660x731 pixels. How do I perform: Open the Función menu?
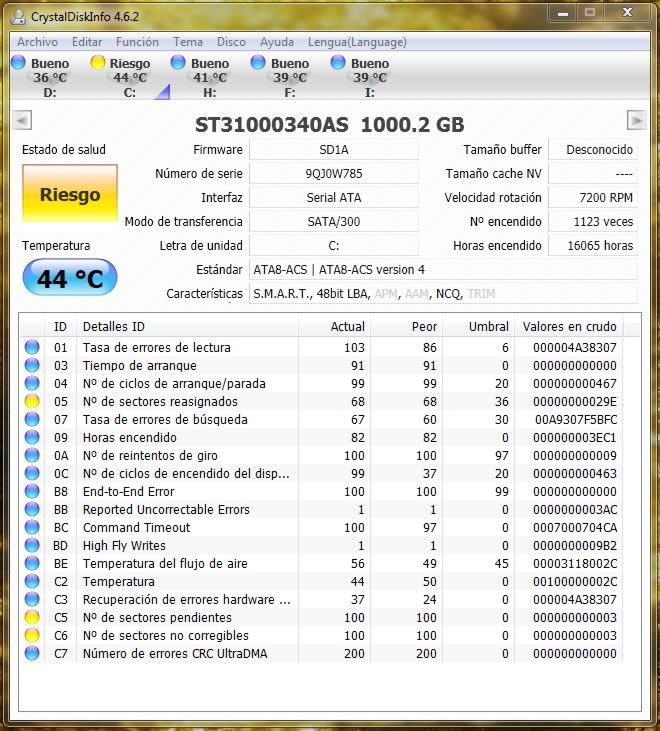pyautogui.click(x=137, y=42)
